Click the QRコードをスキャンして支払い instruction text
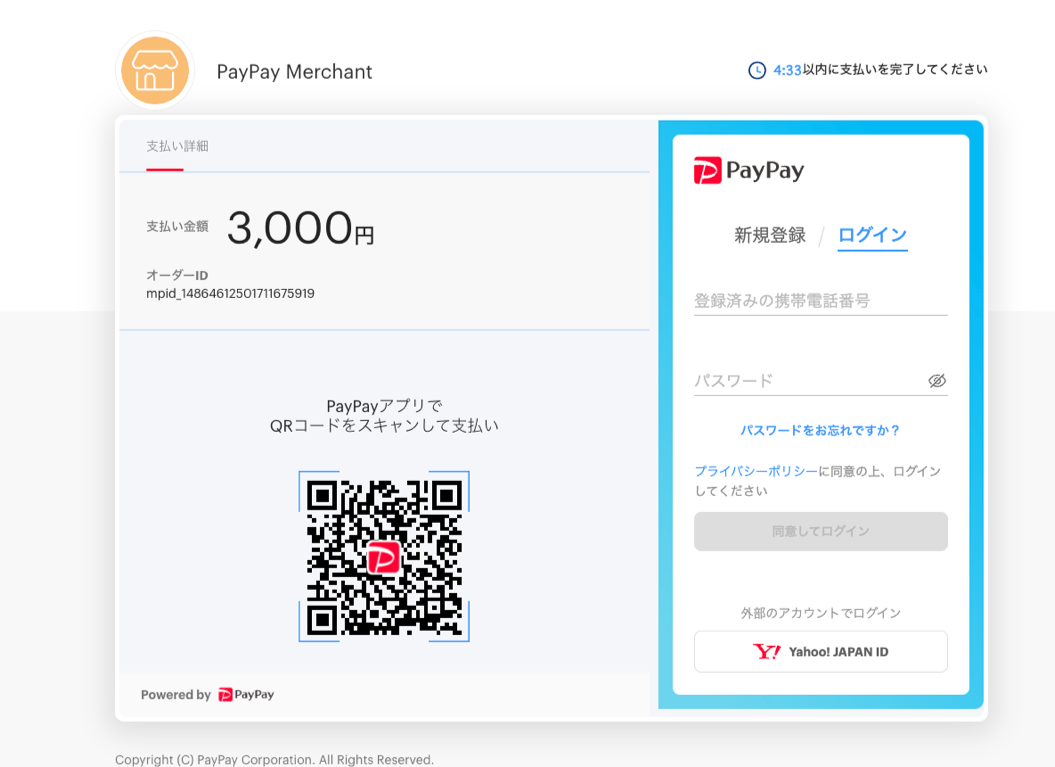Screen dimensions: 1055x767 [384, 426]
